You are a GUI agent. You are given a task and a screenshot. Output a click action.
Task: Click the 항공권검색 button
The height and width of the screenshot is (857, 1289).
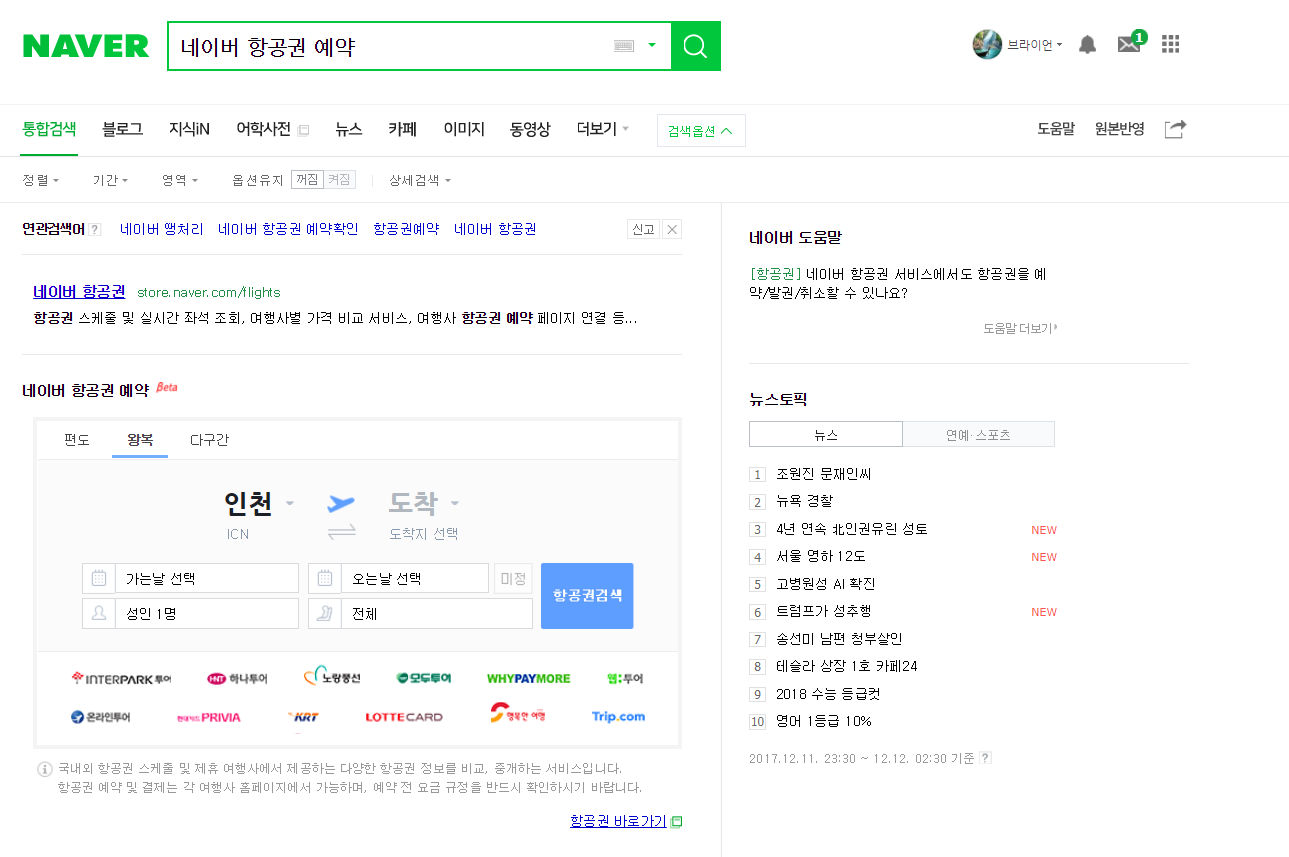(587, 596)
